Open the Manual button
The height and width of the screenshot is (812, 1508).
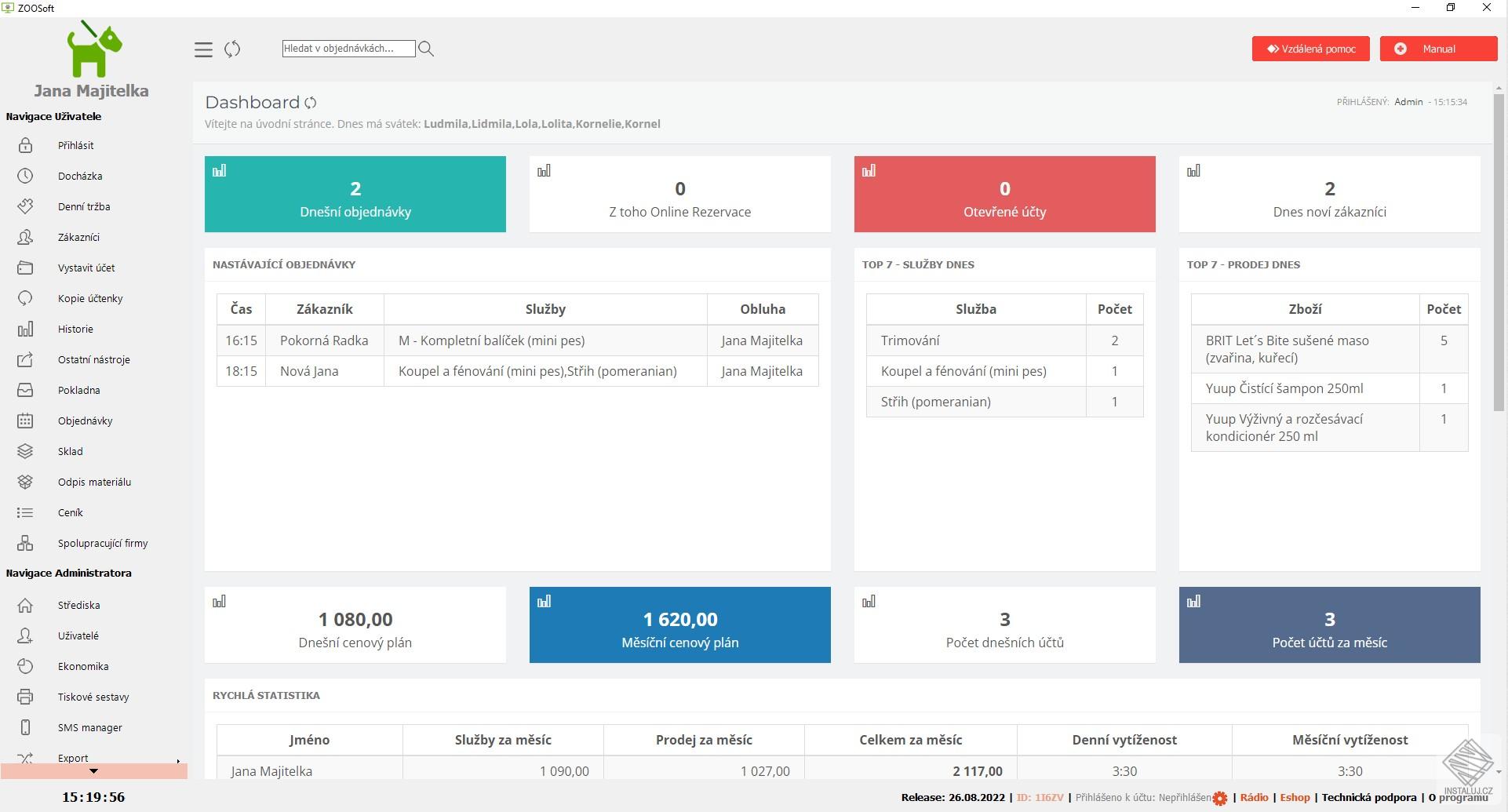tap(1438, 49)
